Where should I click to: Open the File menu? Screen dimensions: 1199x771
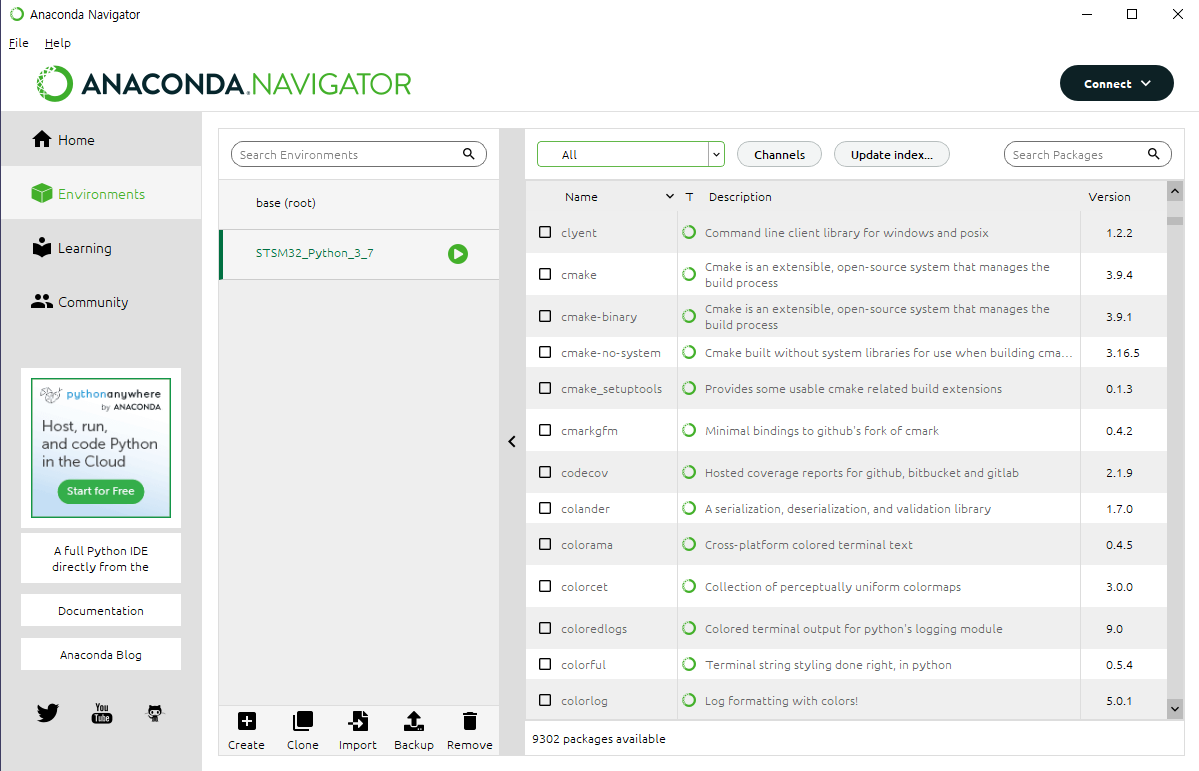coord(19,43)
